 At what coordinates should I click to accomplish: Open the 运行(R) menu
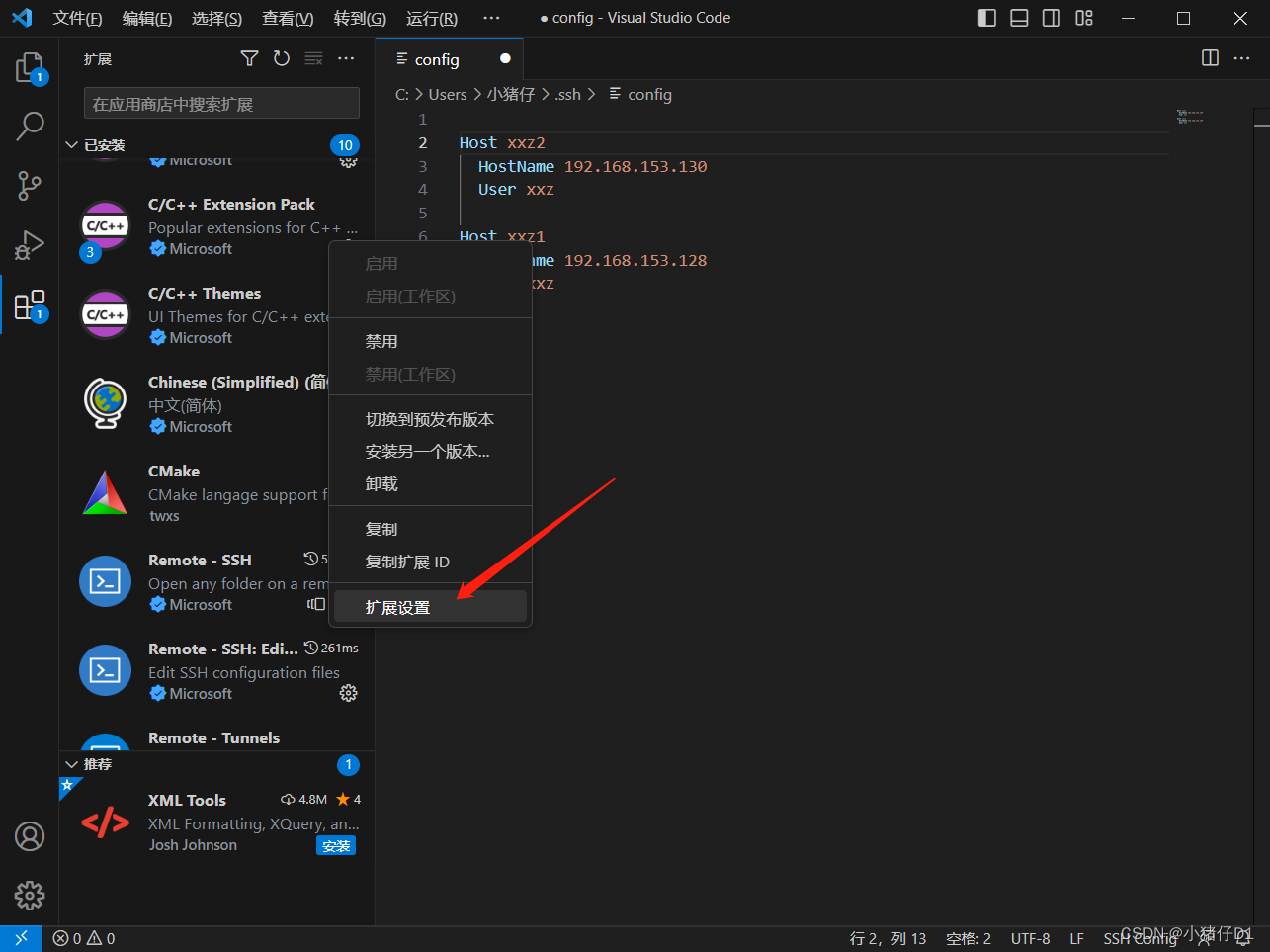[432, 18]
